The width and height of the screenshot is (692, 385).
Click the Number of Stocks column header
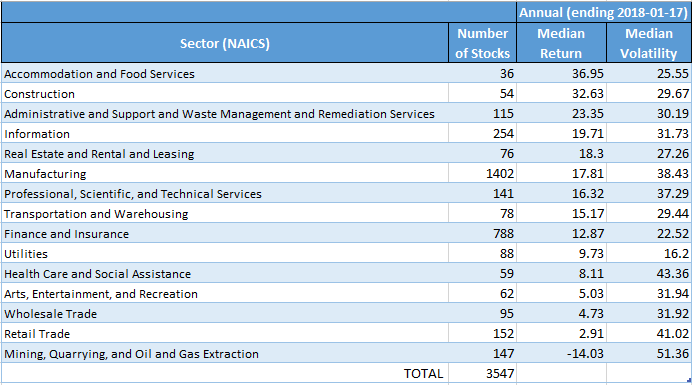pos(482,43)
